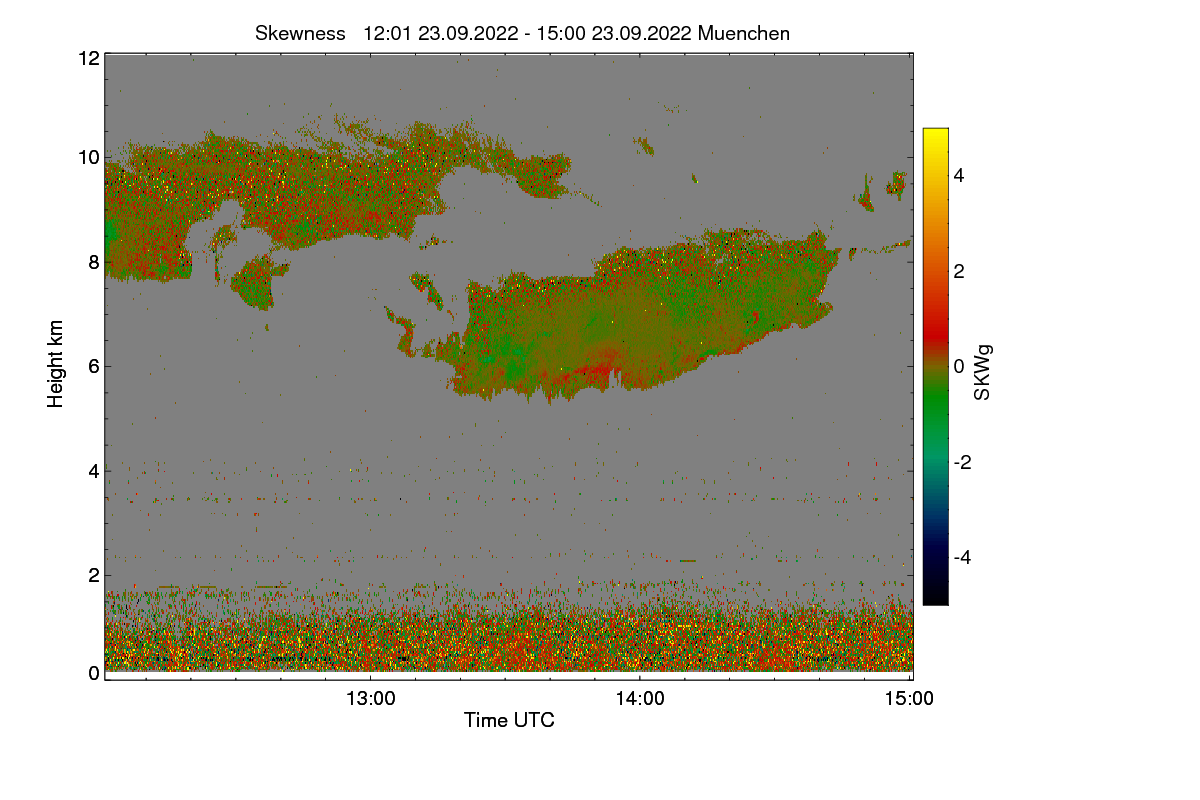This screenshot has width=1200, height=800.
Task: Click the "8" height tick label
Action: pos(94,262)
